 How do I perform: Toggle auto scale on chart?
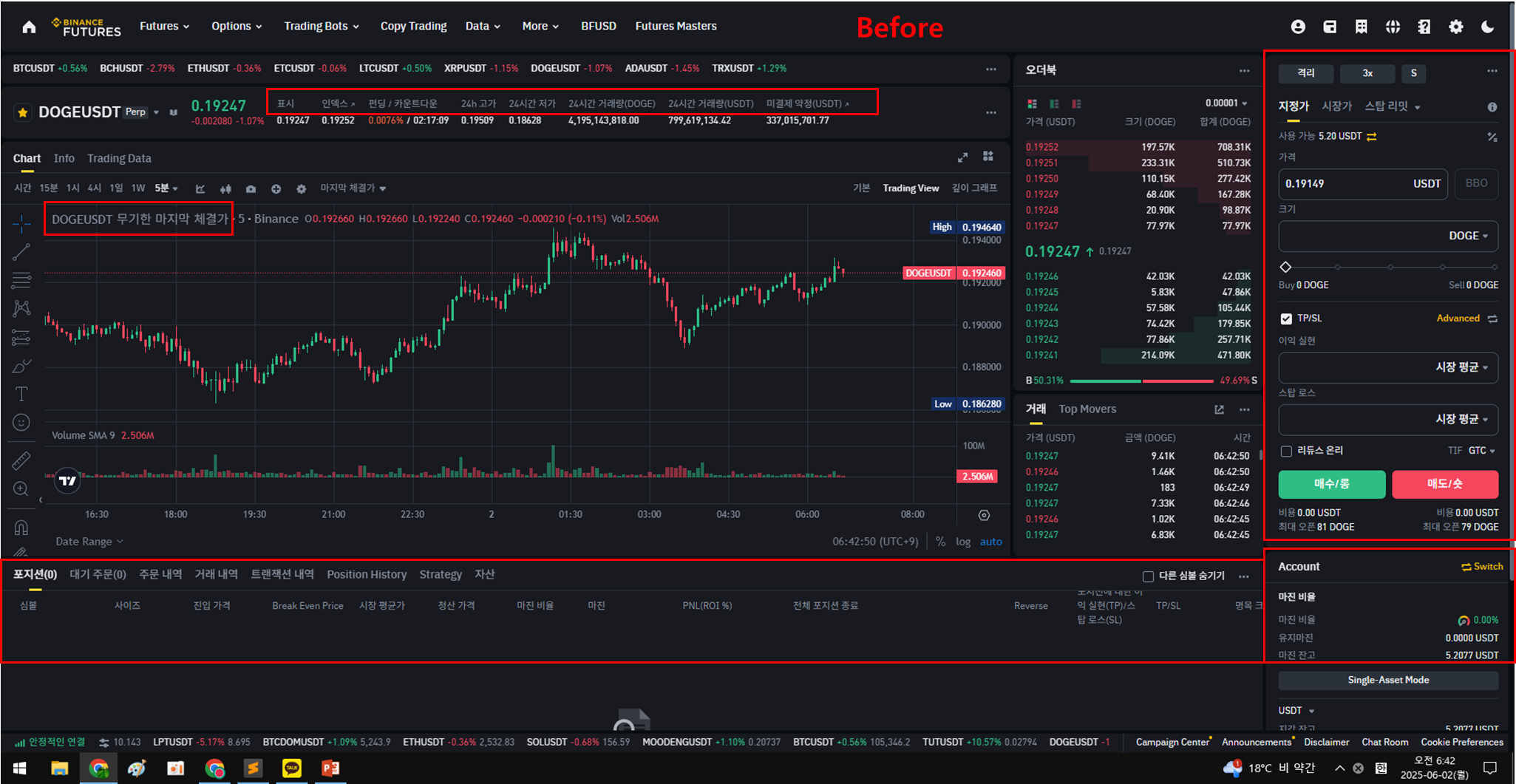pos(991,542)
